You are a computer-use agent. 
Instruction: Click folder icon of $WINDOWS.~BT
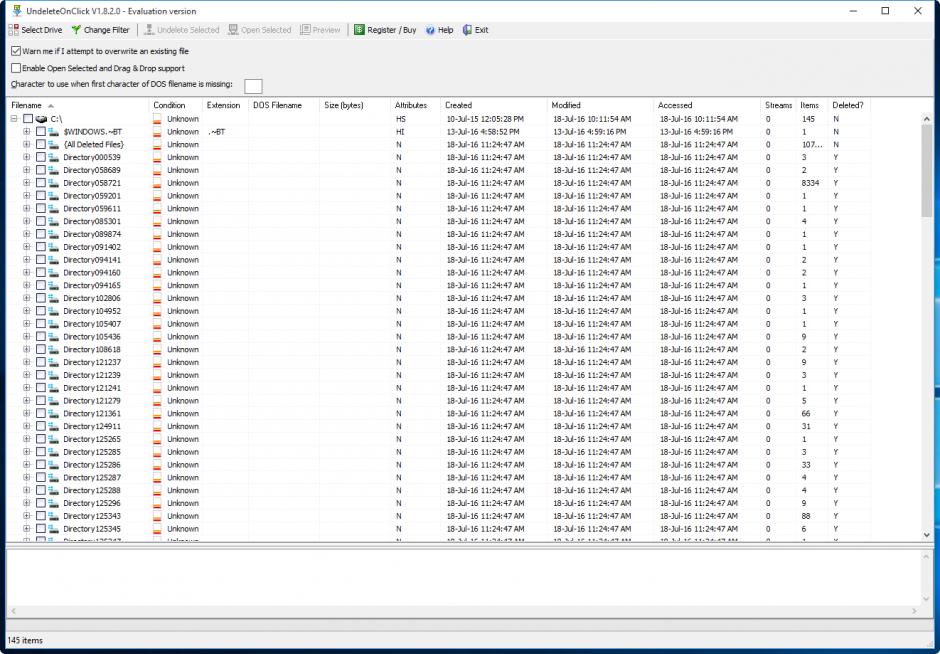[54, 131]
